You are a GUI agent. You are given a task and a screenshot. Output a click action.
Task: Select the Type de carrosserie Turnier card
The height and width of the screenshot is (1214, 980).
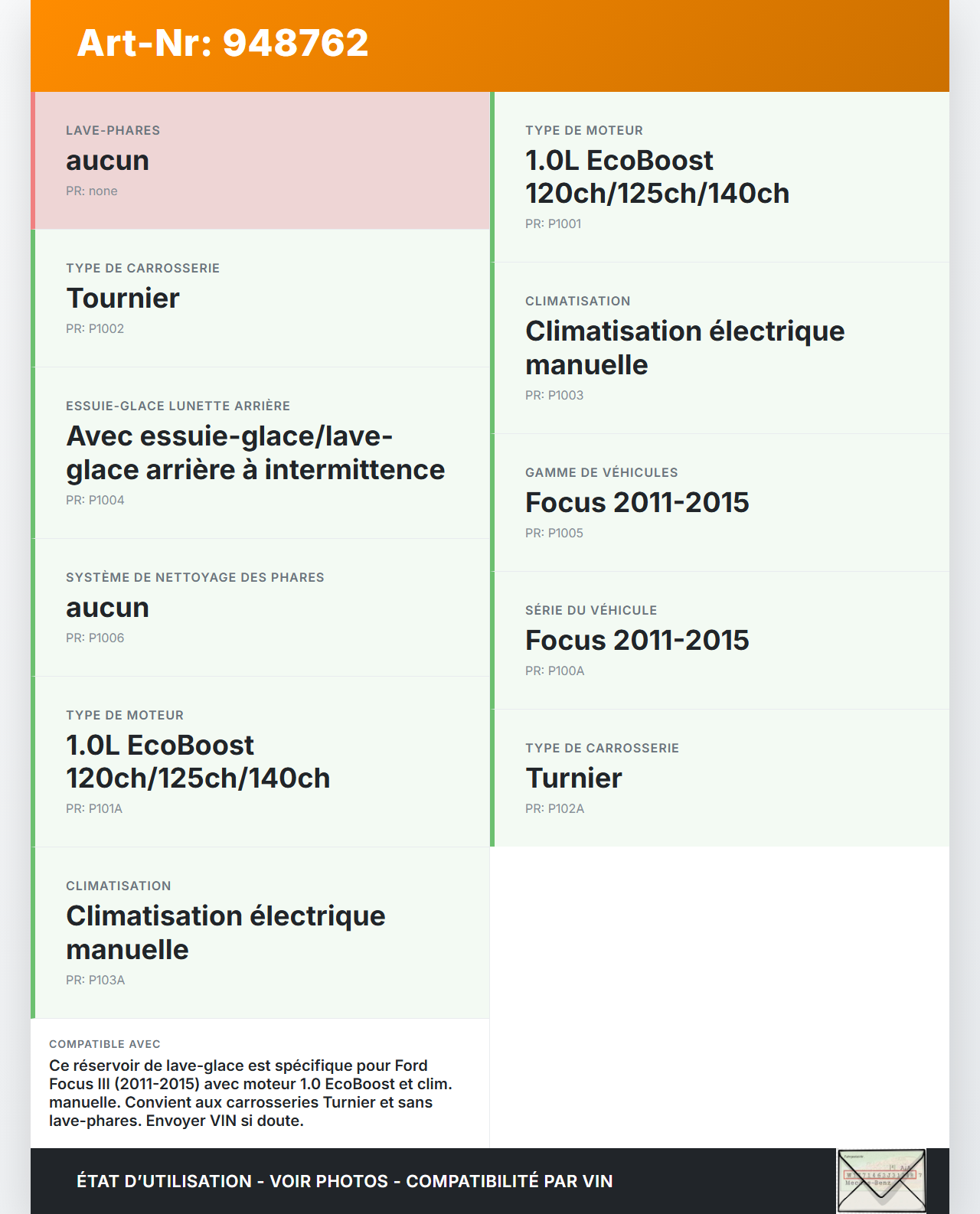coord(720,778)
